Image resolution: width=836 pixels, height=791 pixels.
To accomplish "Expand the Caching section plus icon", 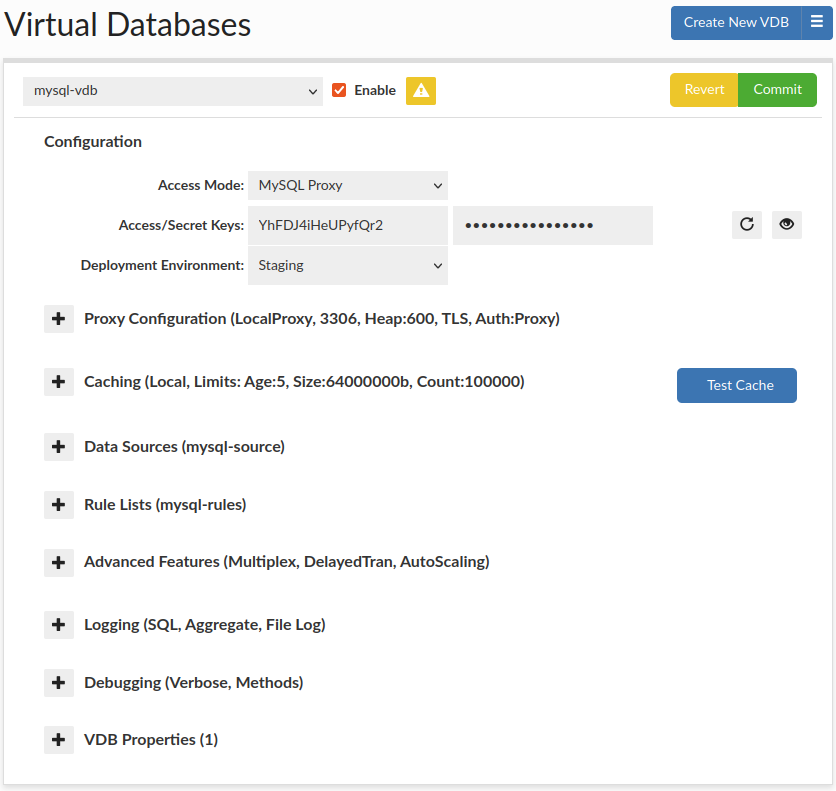I will 59,382.
